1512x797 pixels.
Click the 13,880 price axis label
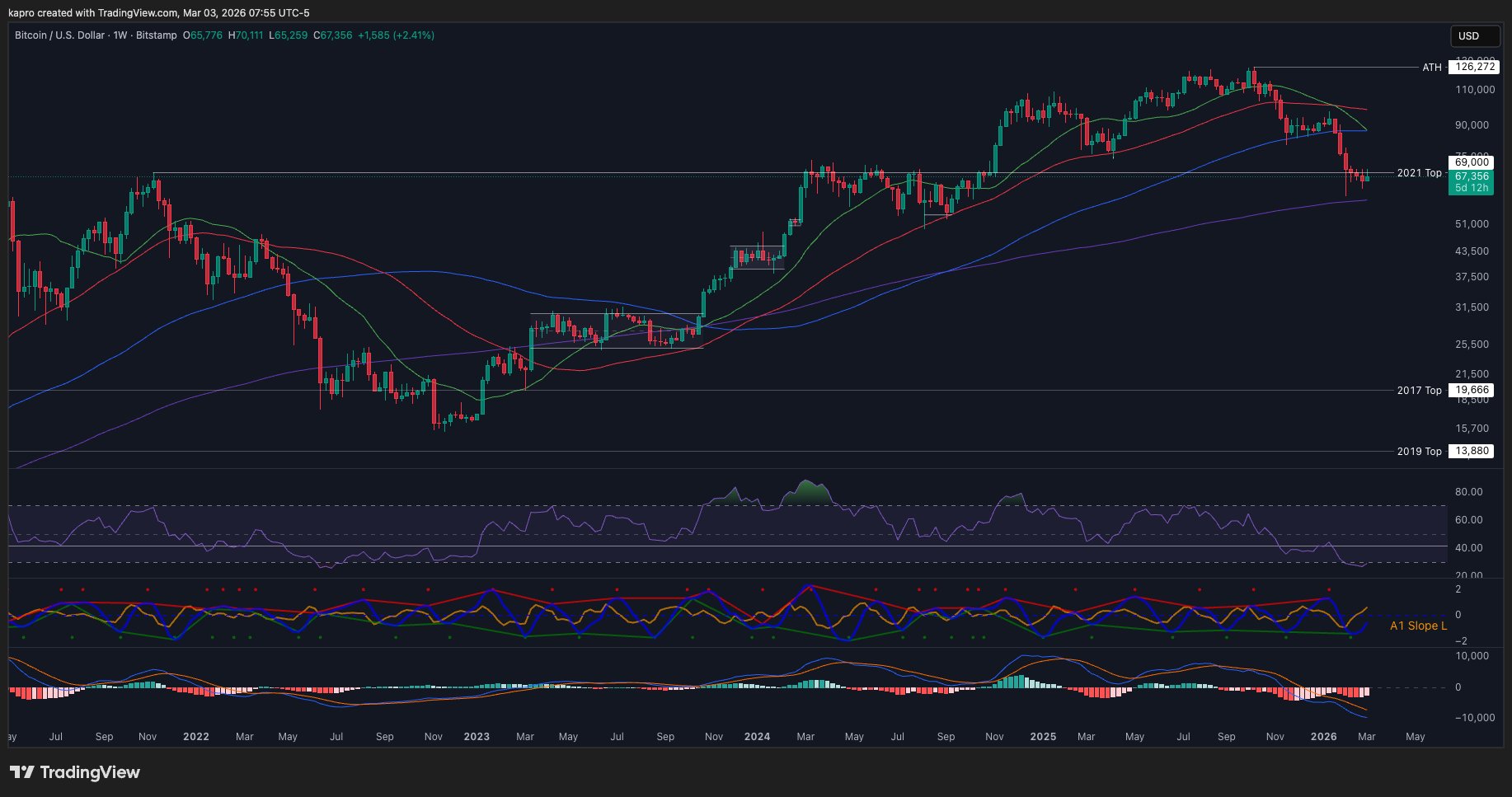coord(1472,452)
